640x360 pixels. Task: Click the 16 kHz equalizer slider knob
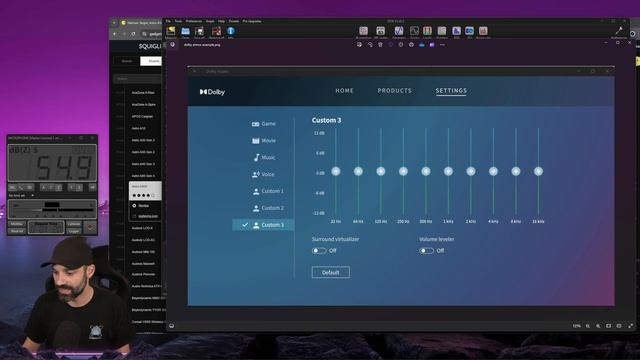tap(538, 171)
